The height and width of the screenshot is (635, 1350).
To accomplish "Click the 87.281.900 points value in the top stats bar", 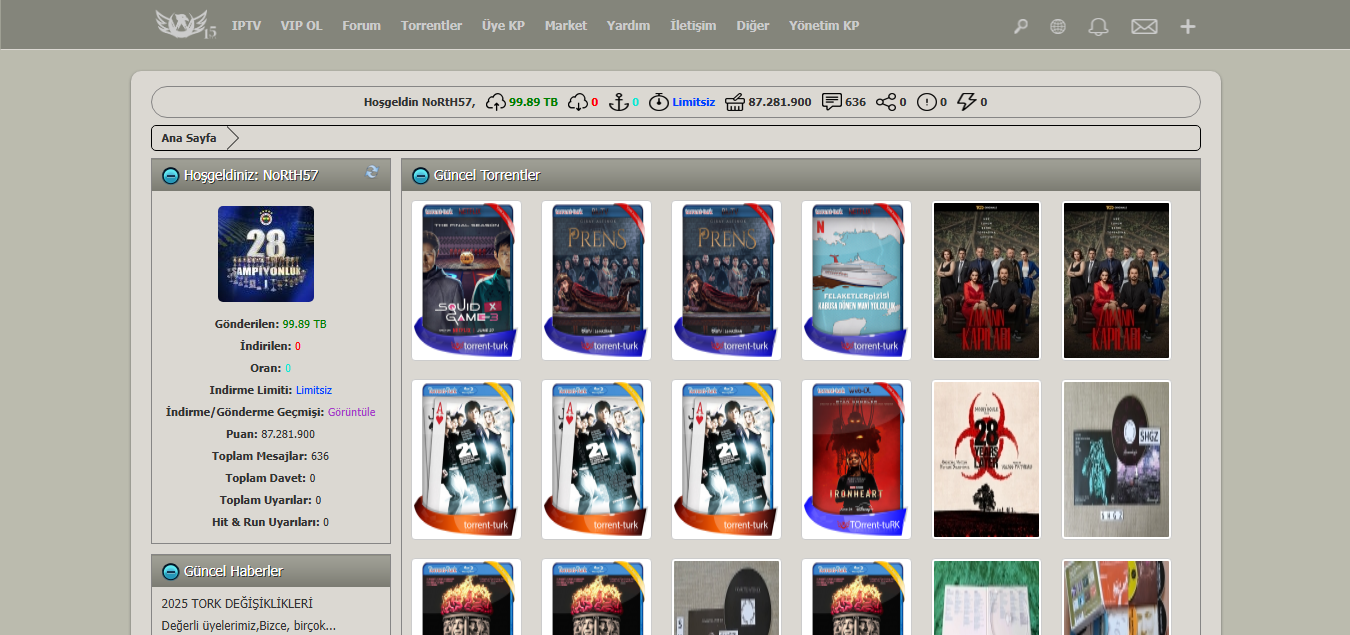I will coord(780,102).
